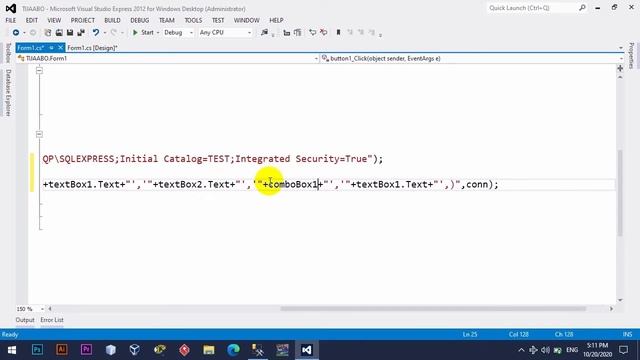Open the Properties side panel
The image size is (640, 360).
(x=631, y=56)
